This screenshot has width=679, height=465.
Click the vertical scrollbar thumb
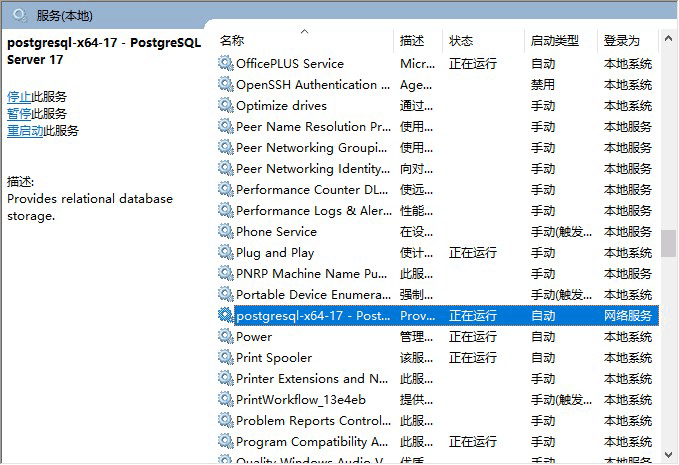pyautogui.click(x=668, y=243)
